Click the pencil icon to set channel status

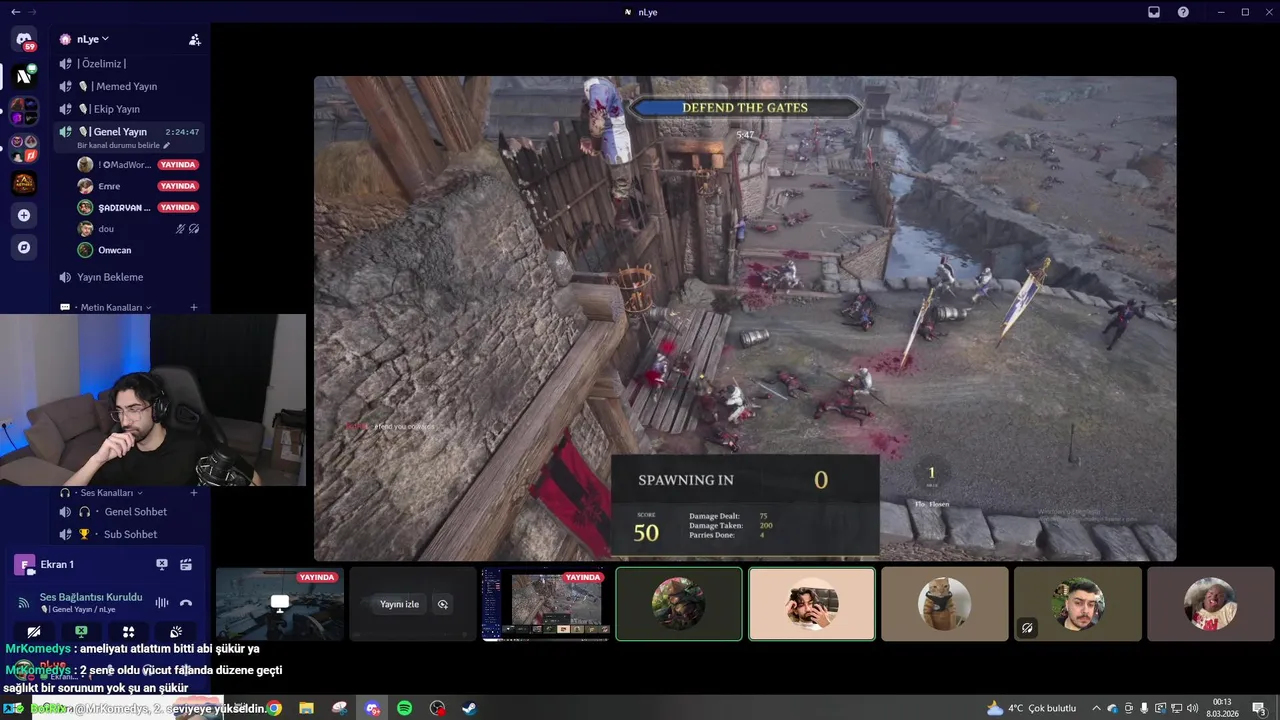167,146
